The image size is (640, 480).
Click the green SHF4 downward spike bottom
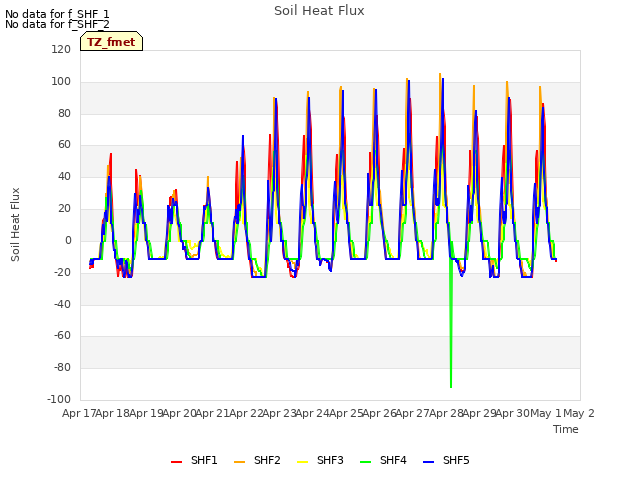tap(451, 386)
